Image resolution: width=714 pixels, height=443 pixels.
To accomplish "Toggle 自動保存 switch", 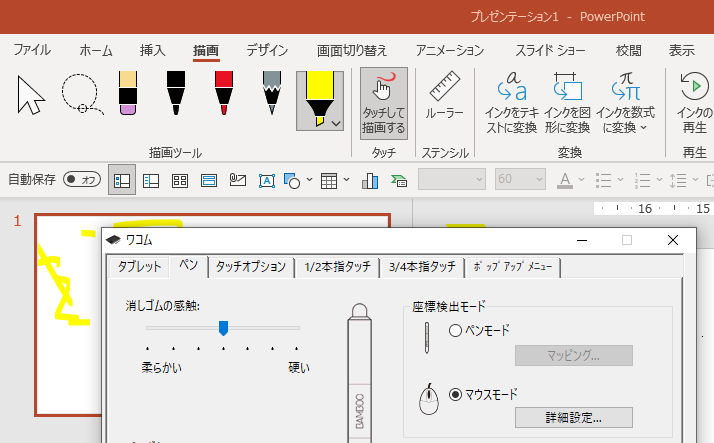I will (82, 179).
